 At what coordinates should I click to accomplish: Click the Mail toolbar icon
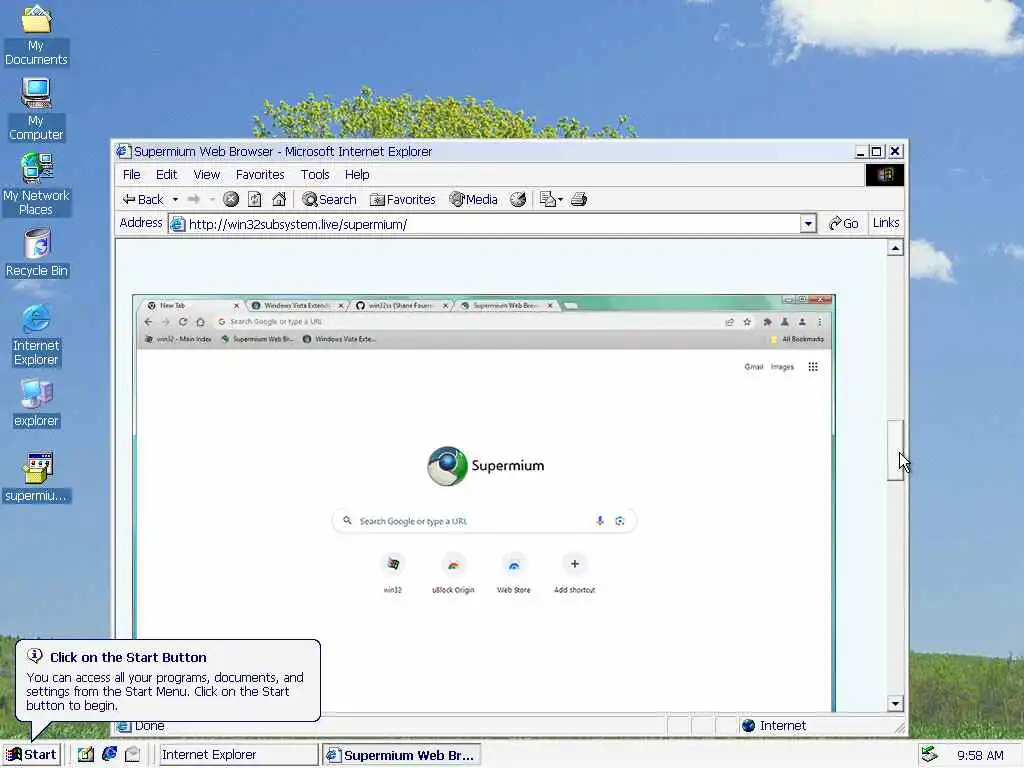(x=547, y=199)
